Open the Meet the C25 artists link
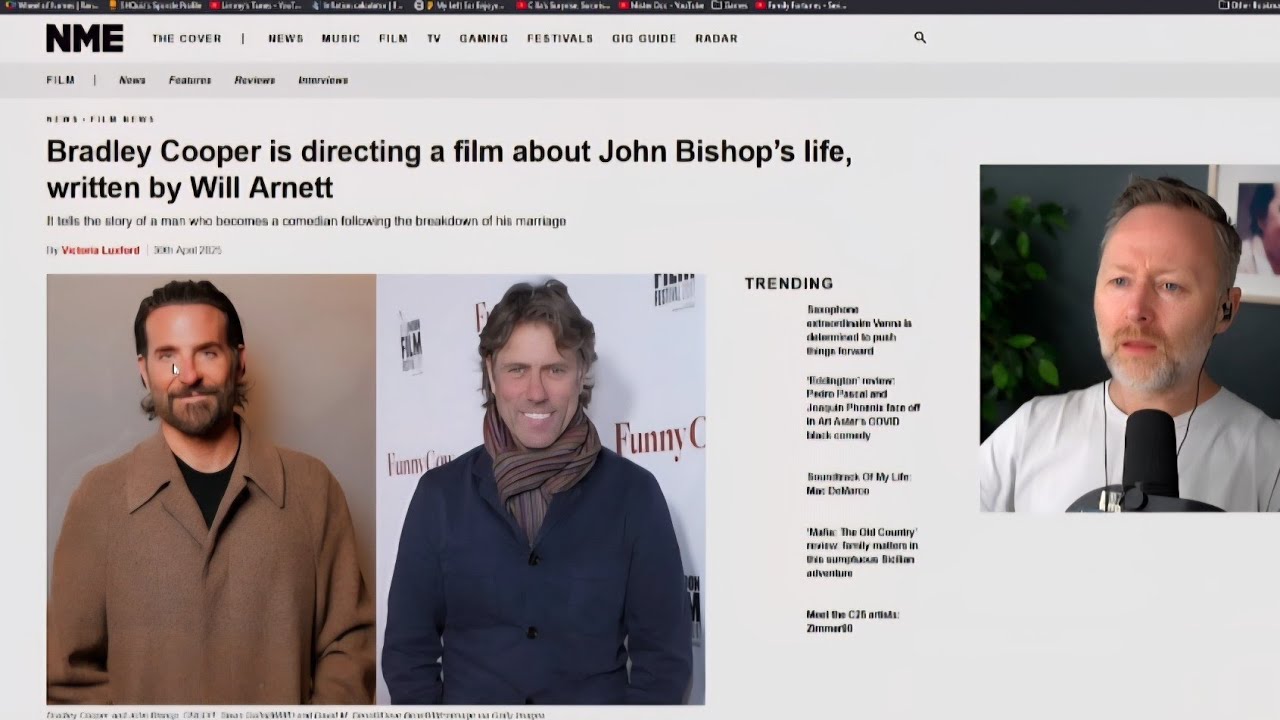Viewport: 1280px width, 720px height. tap(853, 621)
